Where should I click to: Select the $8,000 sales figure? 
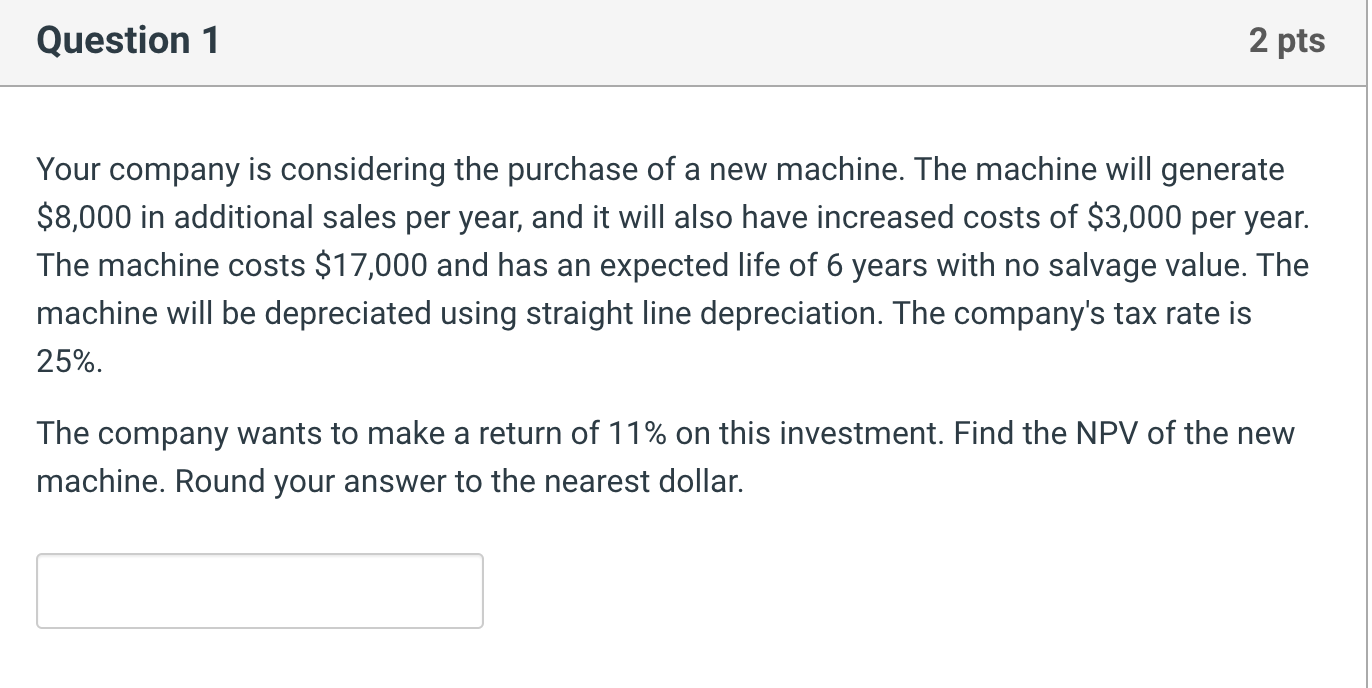tap(79, 217)
